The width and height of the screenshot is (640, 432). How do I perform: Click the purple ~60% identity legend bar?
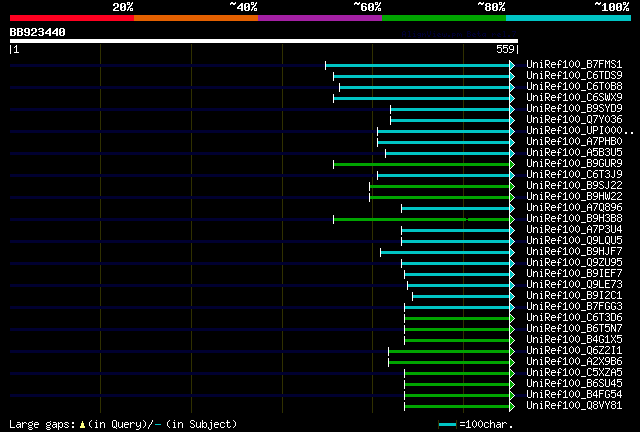320,18
